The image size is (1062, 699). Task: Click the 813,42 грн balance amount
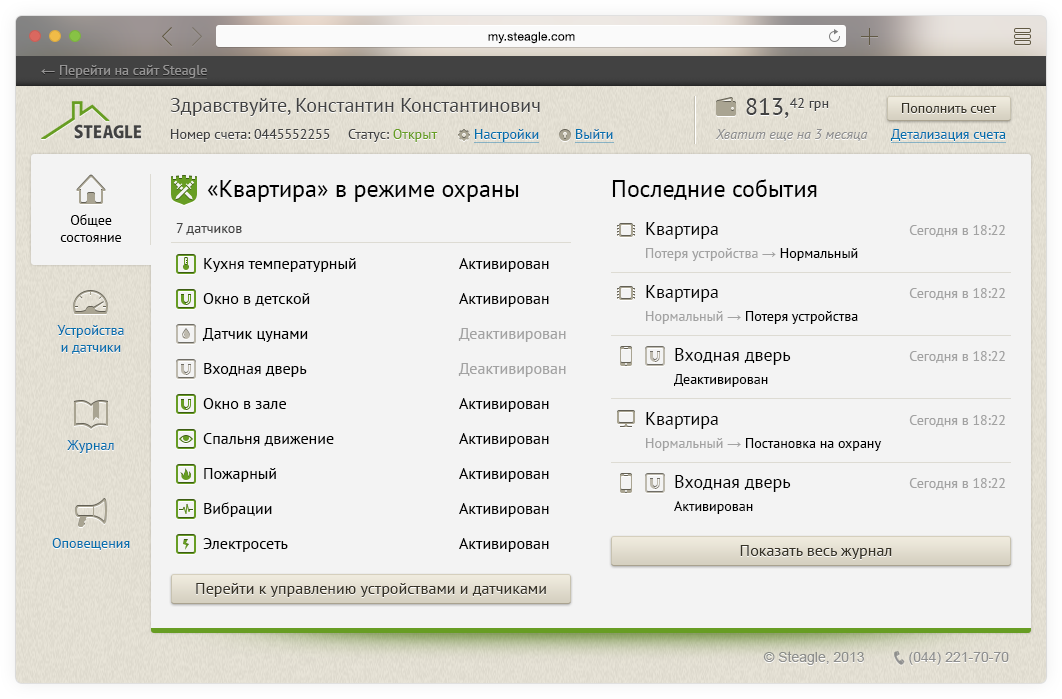point(787,106)
